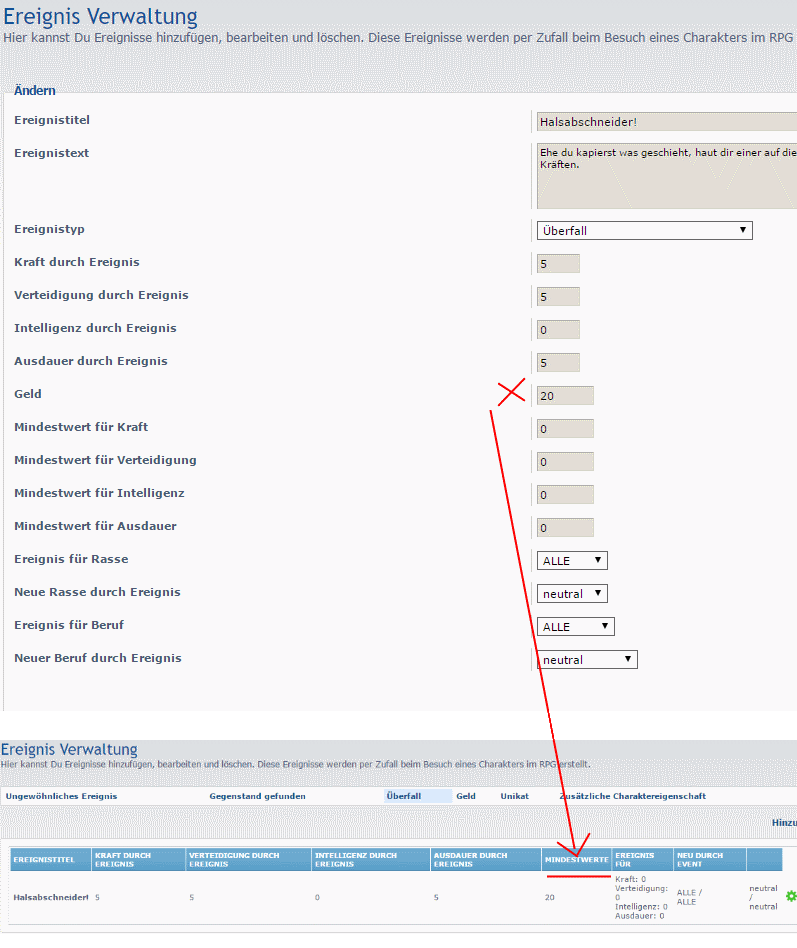Switch to the Überfall tab

point(404,796)
